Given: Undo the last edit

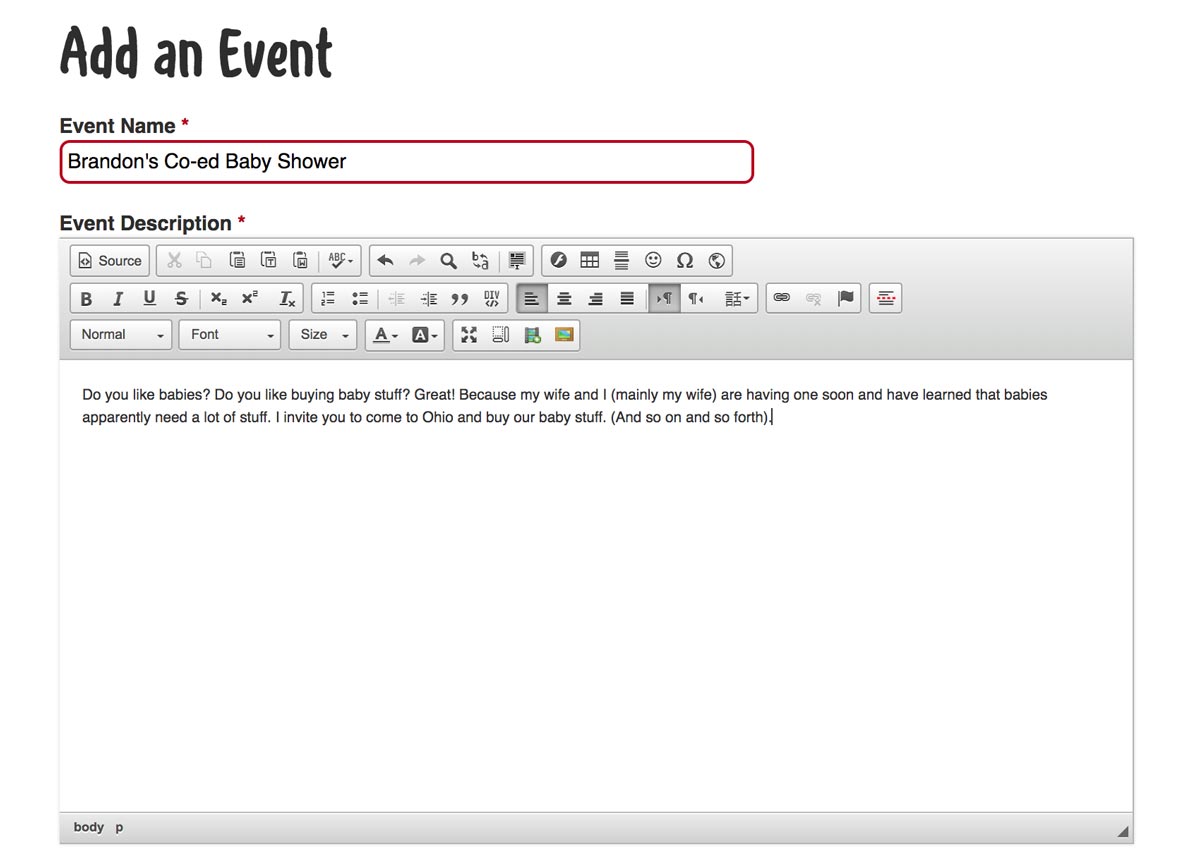Looking at the screenshot, I should [385, 261].
